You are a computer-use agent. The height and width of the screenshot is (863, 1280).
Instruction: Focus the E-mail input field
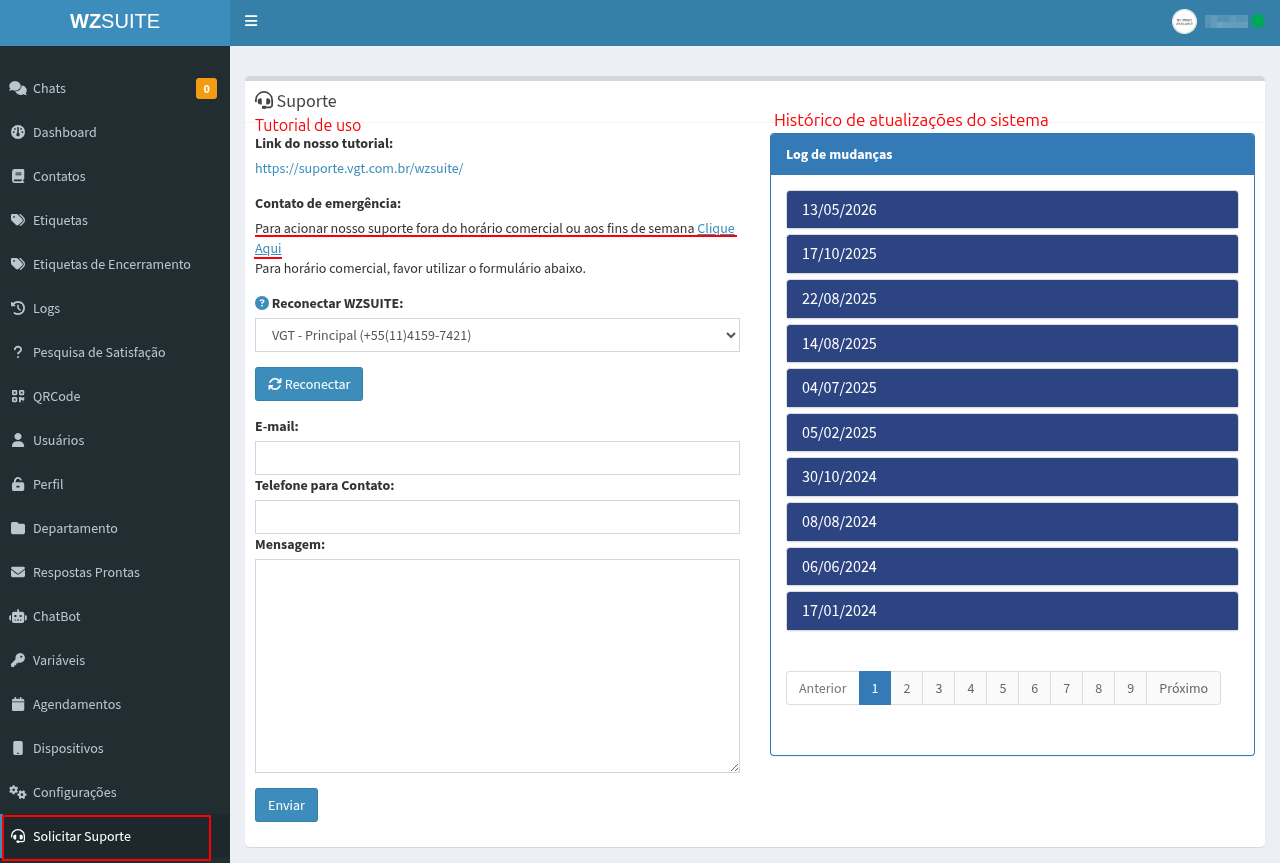click(x=497, y=458)
